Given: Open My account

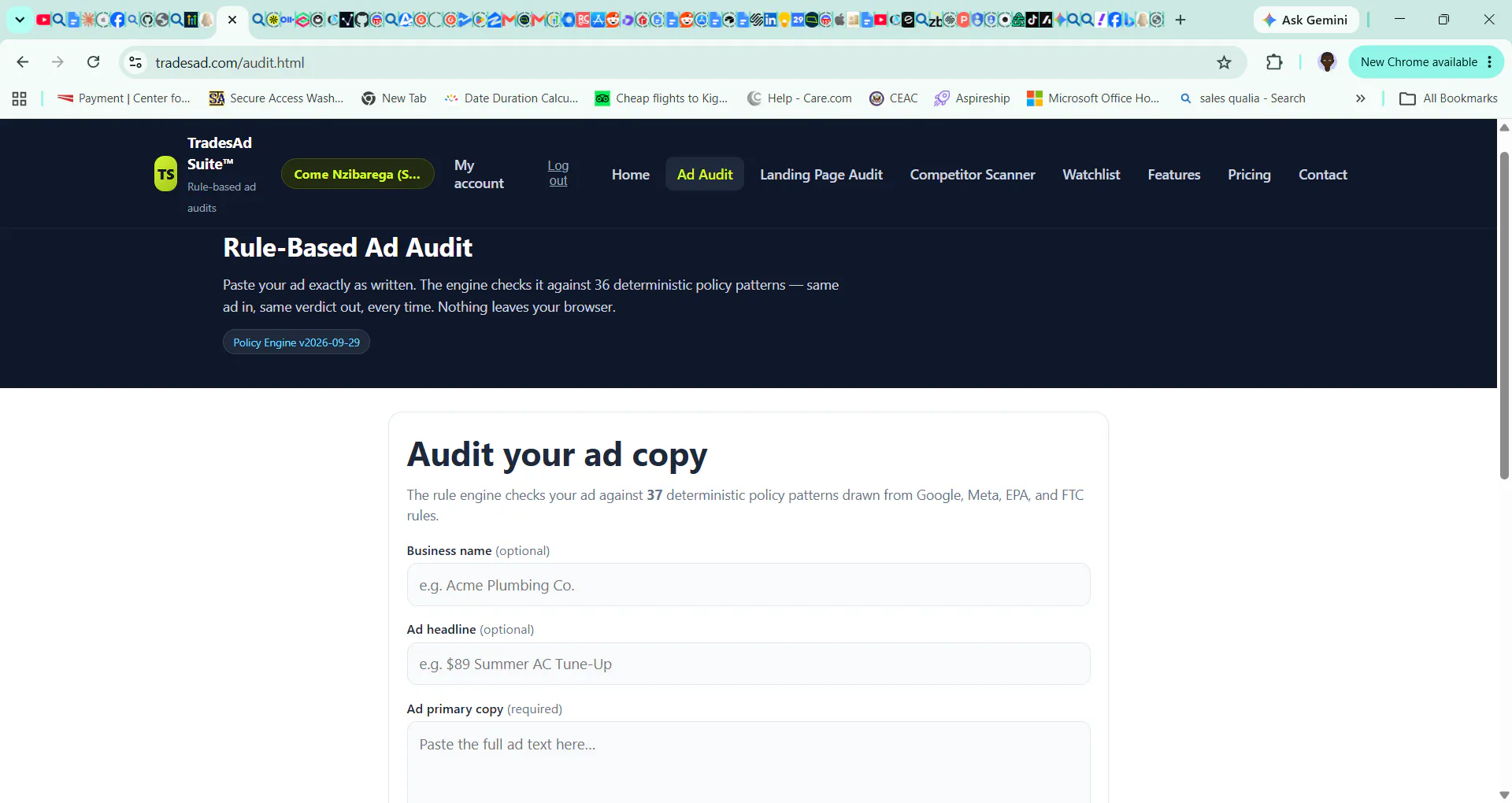Looking at the screenshot, I should [479, 174].
